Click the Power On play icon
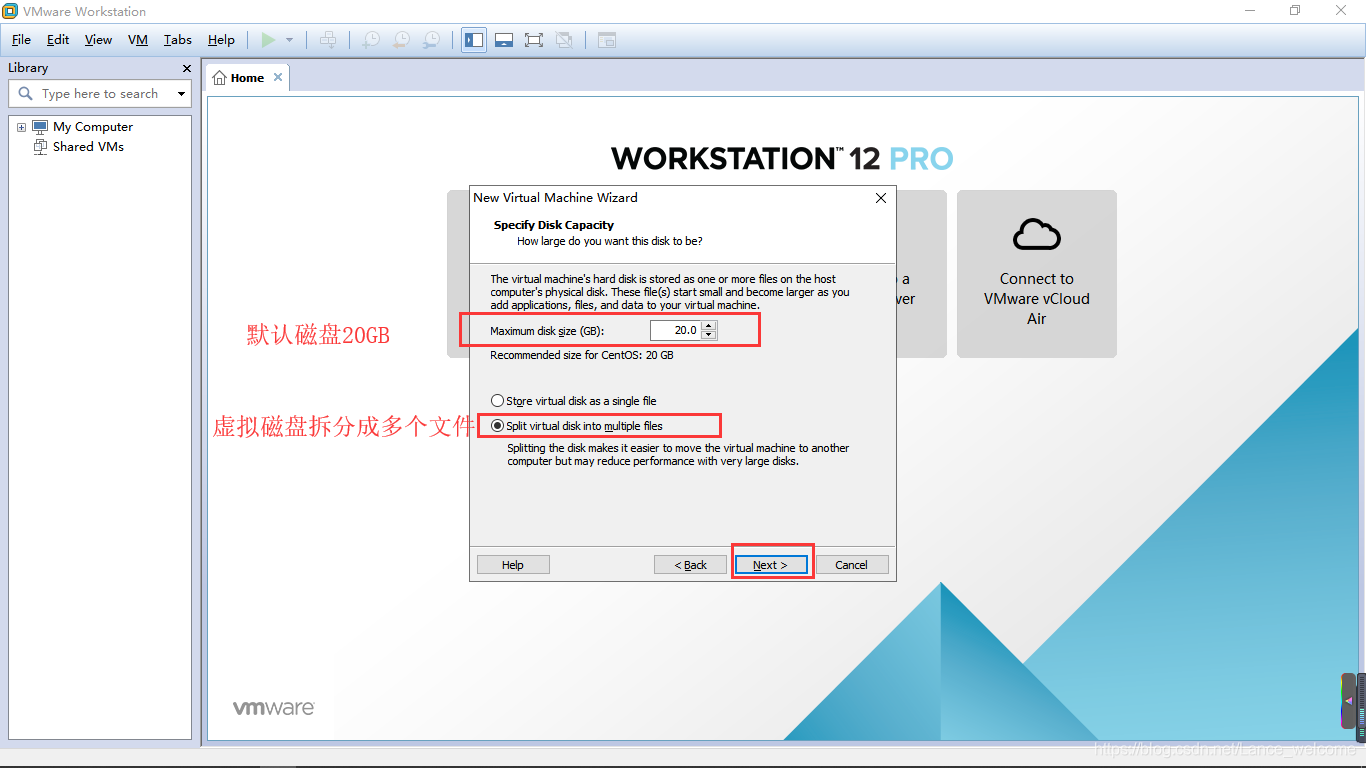The width and height of the screenshot is (1366, 768). (x=267, y=40)
